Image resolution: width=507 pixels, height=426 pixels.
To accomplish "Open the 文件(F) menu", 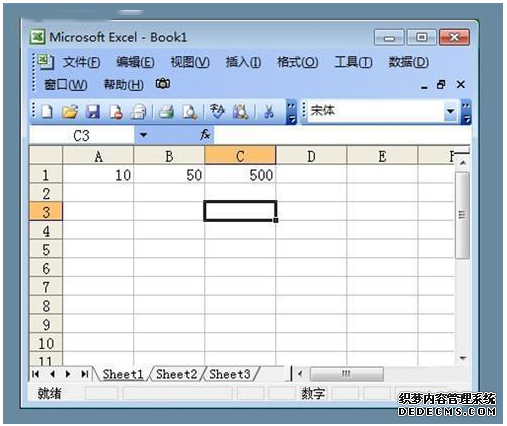I will pyautogui.click(x=82, y=62).
